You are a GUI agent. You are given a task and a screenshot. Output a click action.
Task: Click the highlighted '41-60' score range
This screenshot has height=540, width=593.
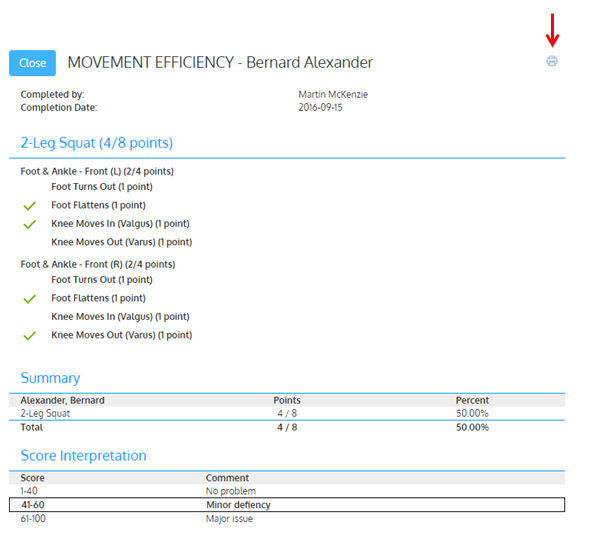pos(33,505)
